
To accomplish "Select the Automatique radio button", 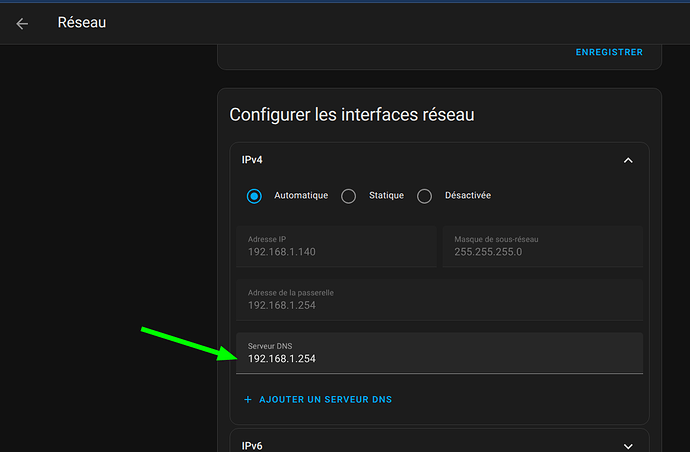I will tap(254, 196).
